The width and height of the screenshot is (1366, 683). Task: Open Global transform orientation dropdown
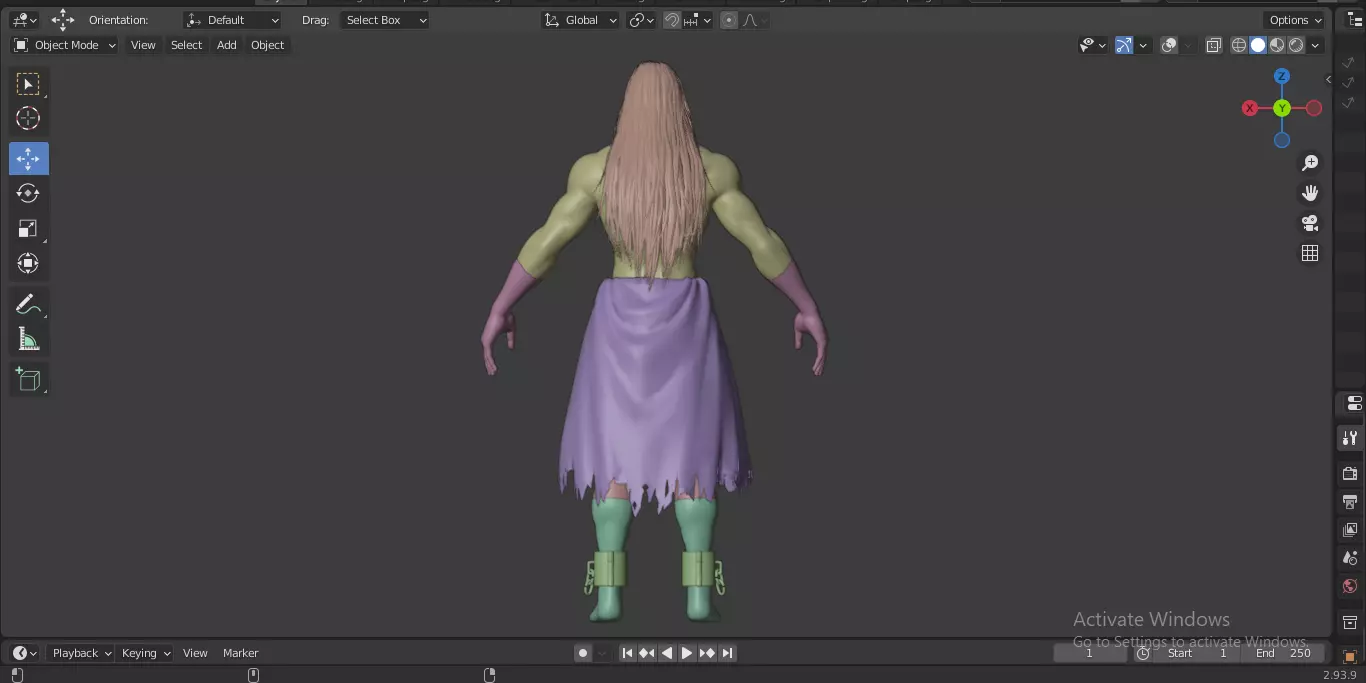click(x=581, y=20)
